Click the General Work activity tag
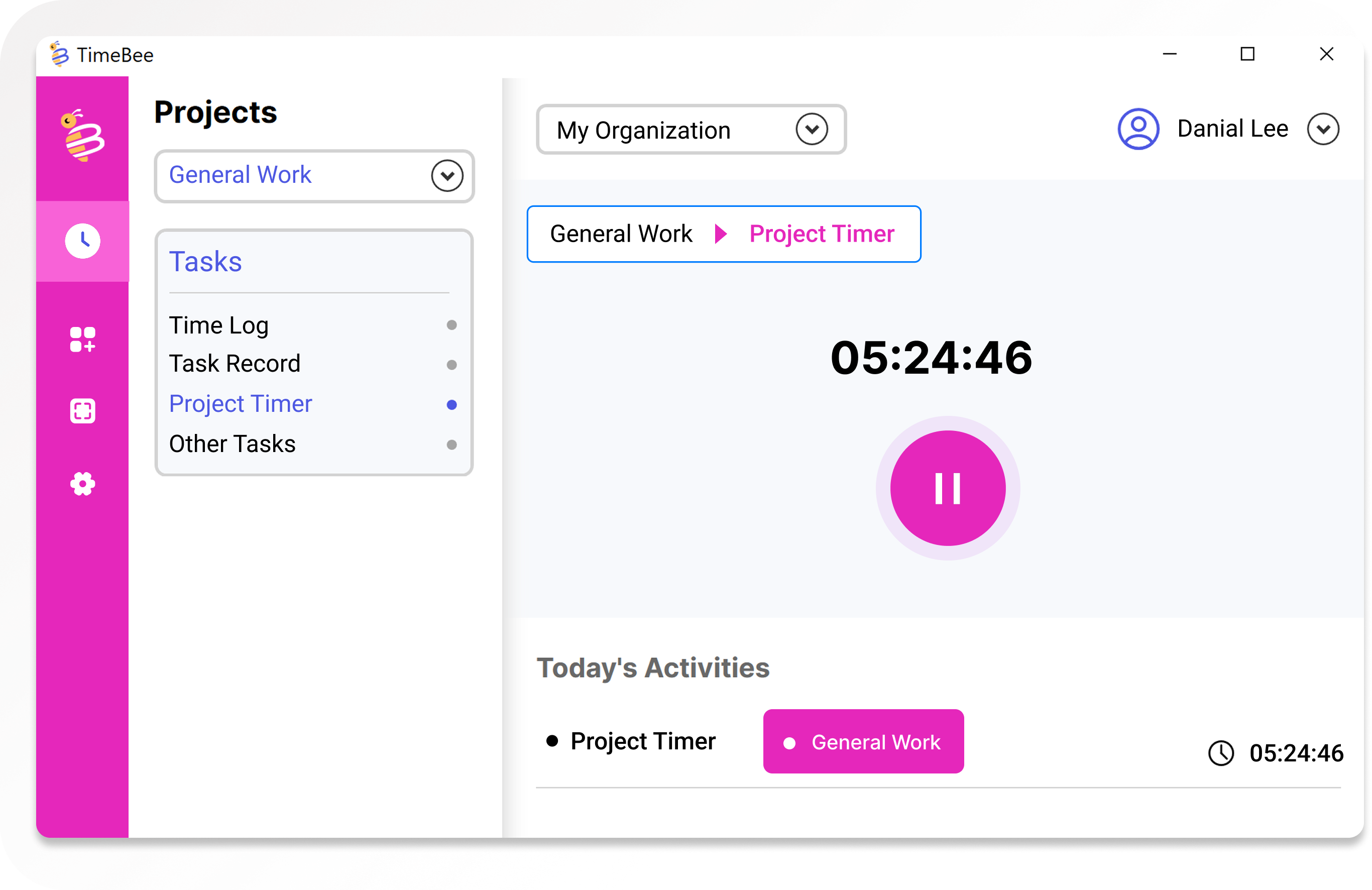The width and height of the screenshot is (1372, 890). pos(863,741)
